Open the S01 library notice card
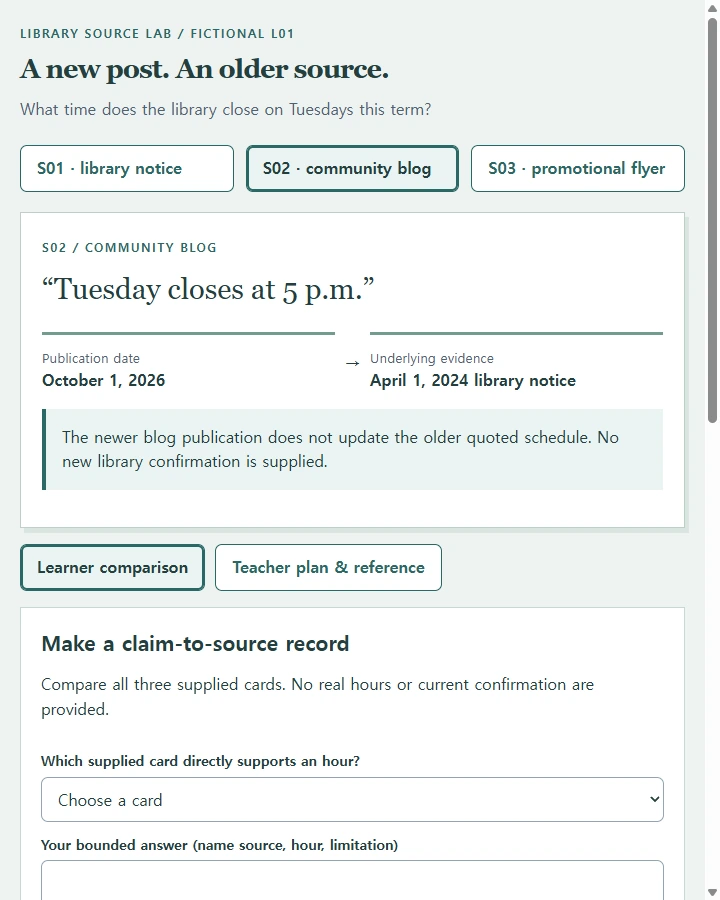Screen dimensions: 720x900 point(127,168)
